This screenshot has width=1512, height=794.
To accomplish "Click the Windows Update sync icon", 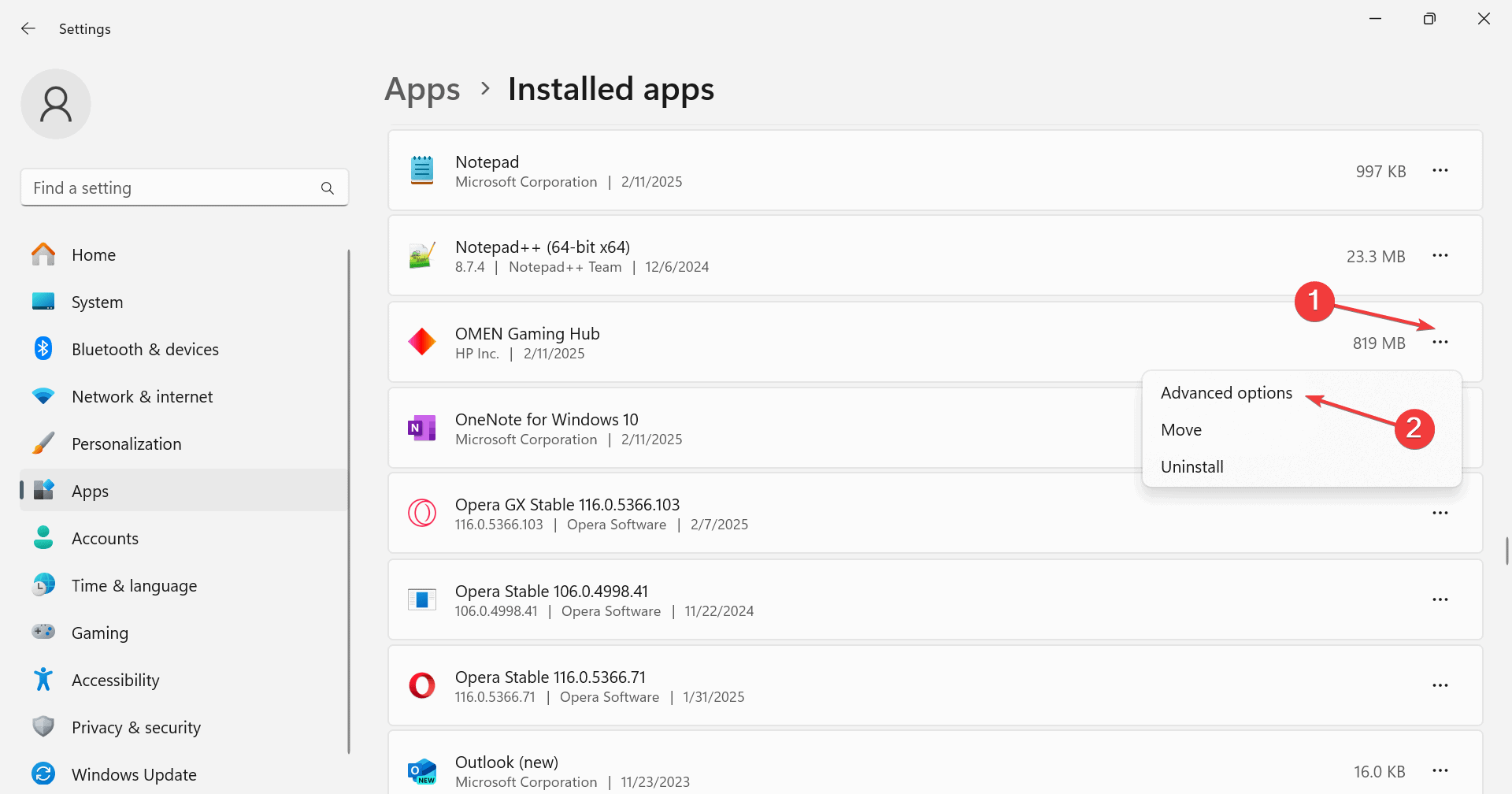I will tap(43, 774).
